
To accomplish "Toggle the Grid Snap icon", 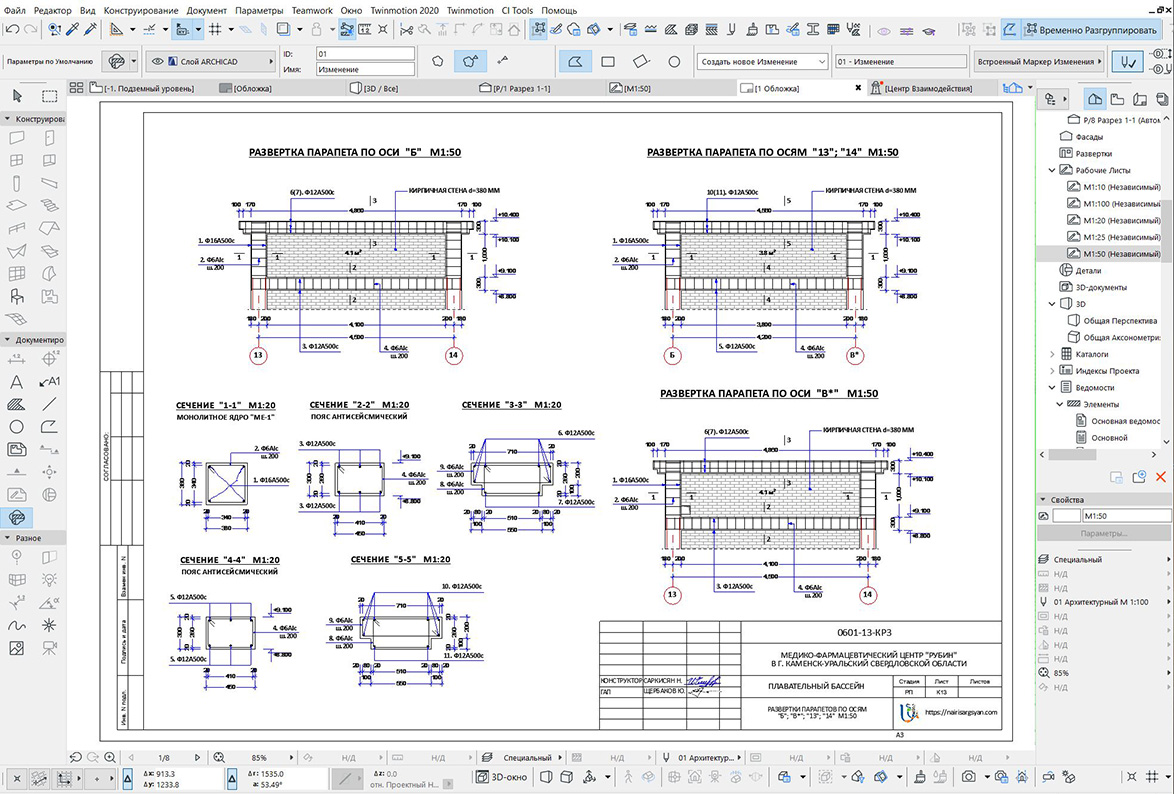I will click(215, 29).
